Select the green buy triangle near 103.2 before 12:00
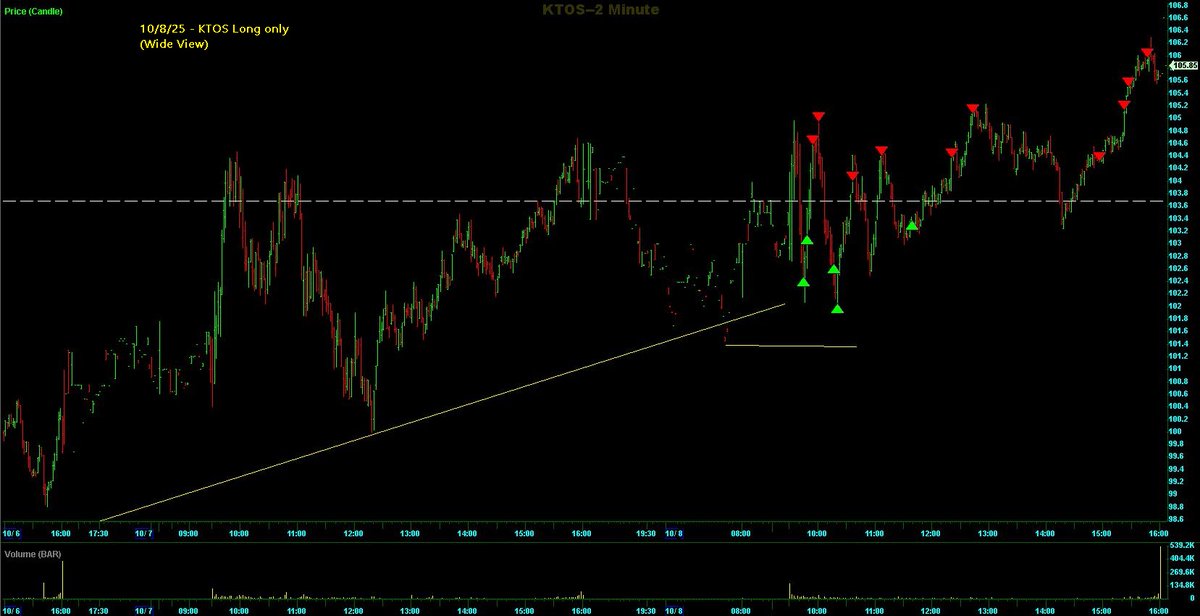1200x616 pixels. 912,225
